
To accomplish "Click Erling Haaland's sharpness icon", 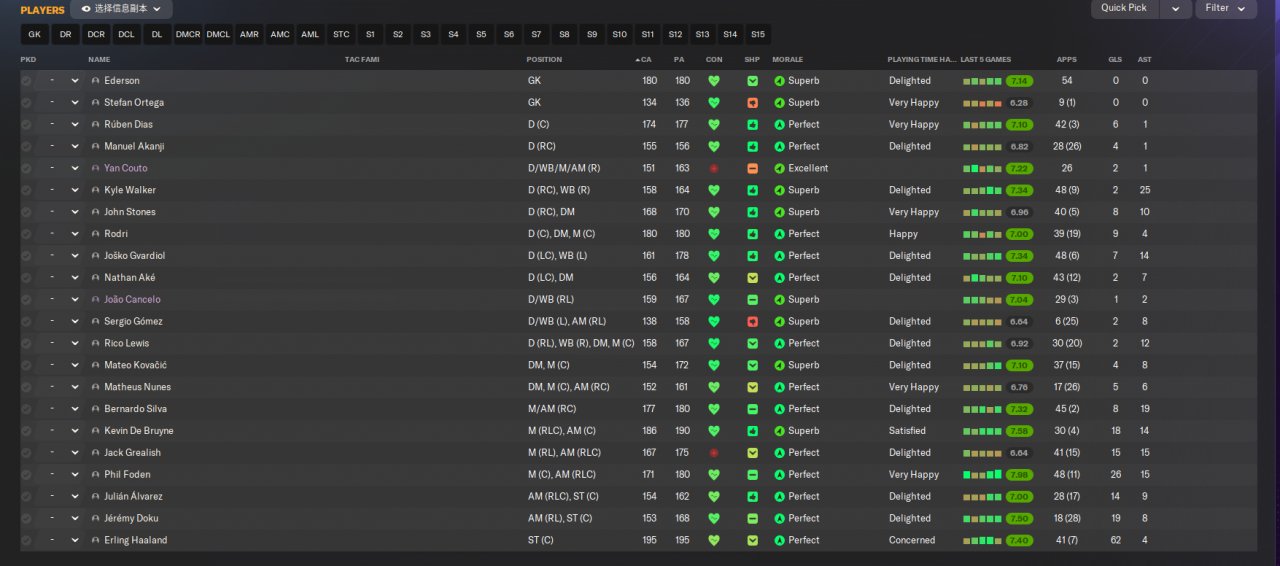I will [x=752, y=541].
